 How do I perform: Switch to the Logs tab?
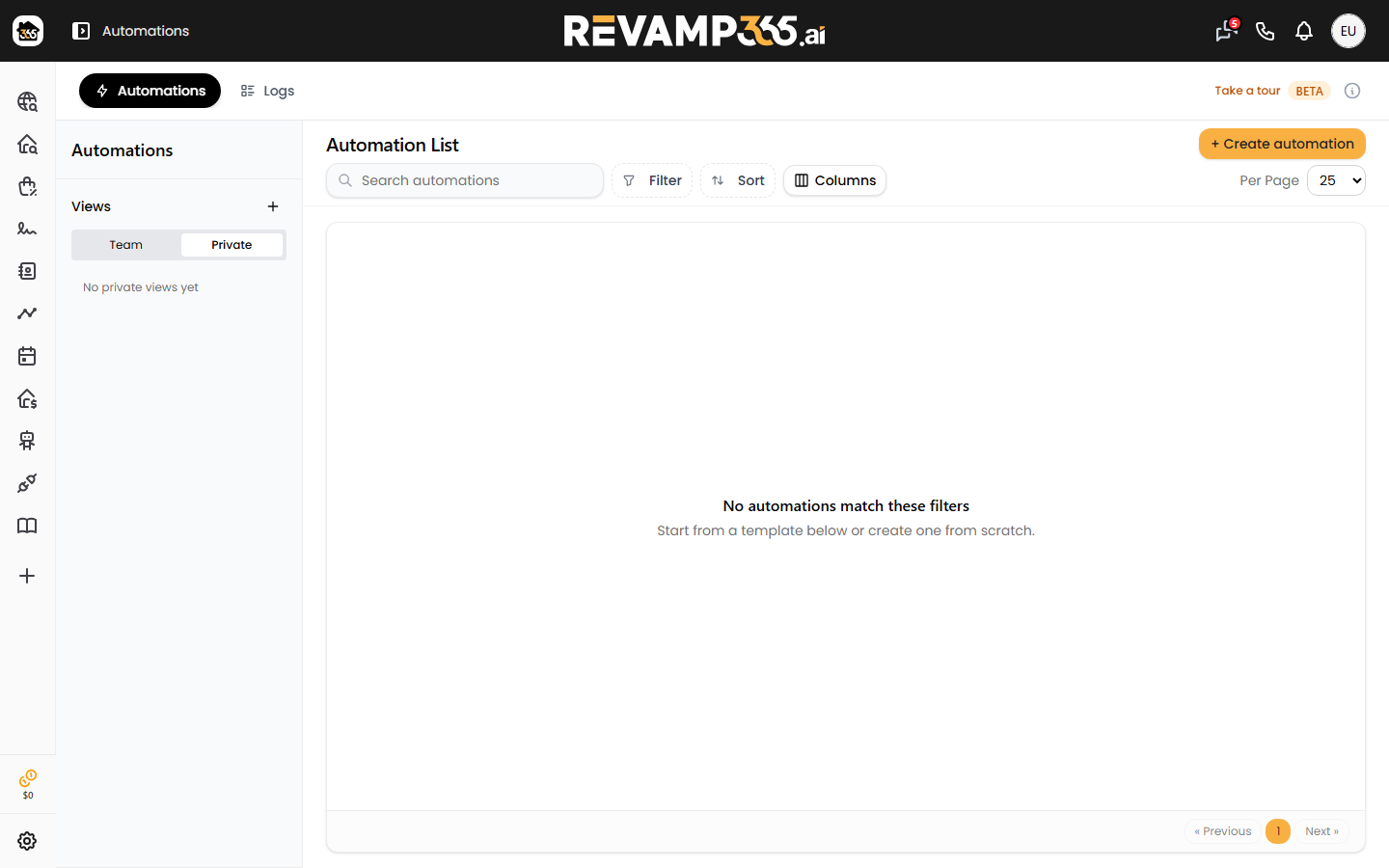(x=267, y=91)
